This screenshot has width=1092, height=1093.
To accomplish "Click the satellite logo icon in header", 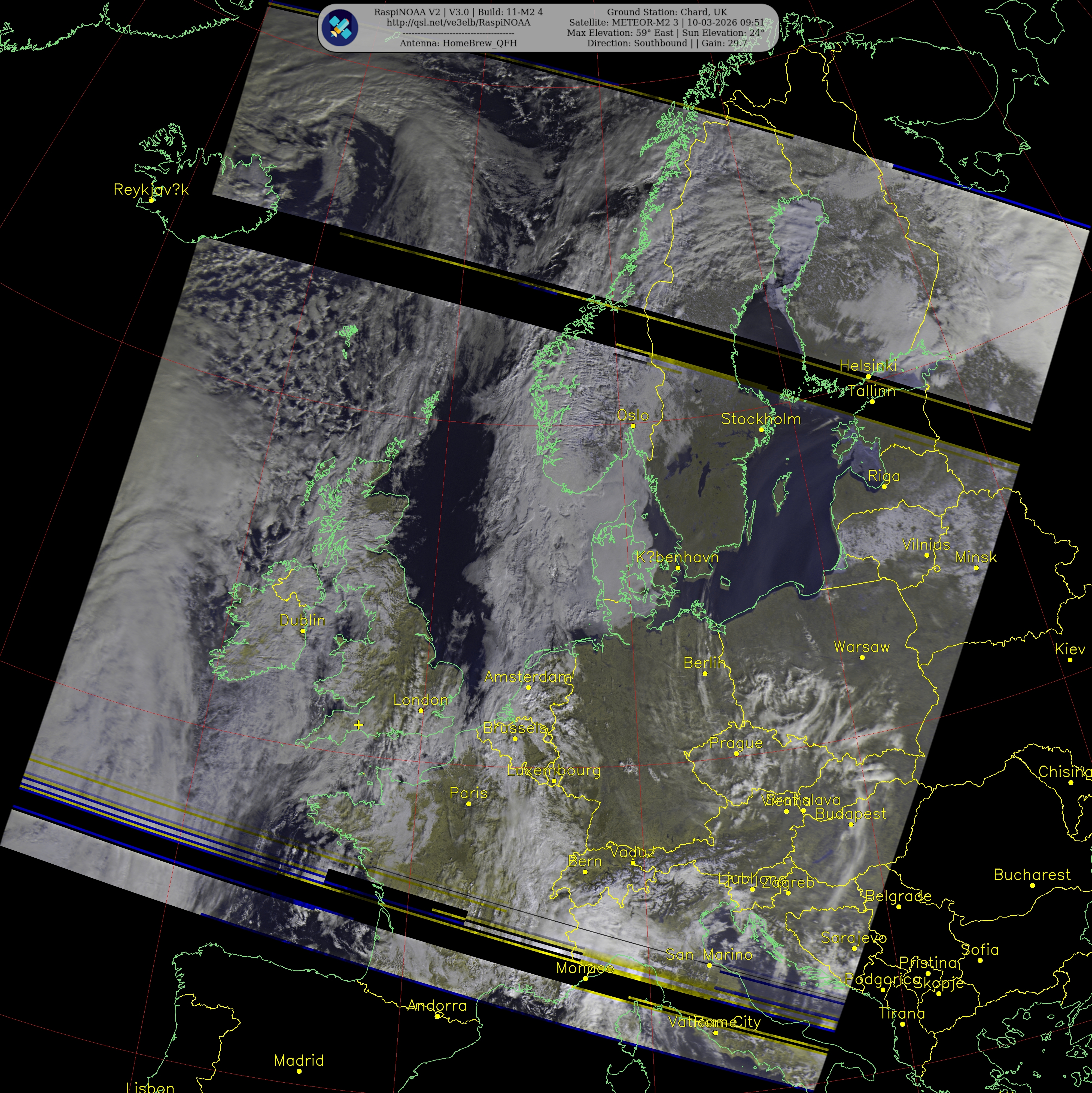I will 339,27.
